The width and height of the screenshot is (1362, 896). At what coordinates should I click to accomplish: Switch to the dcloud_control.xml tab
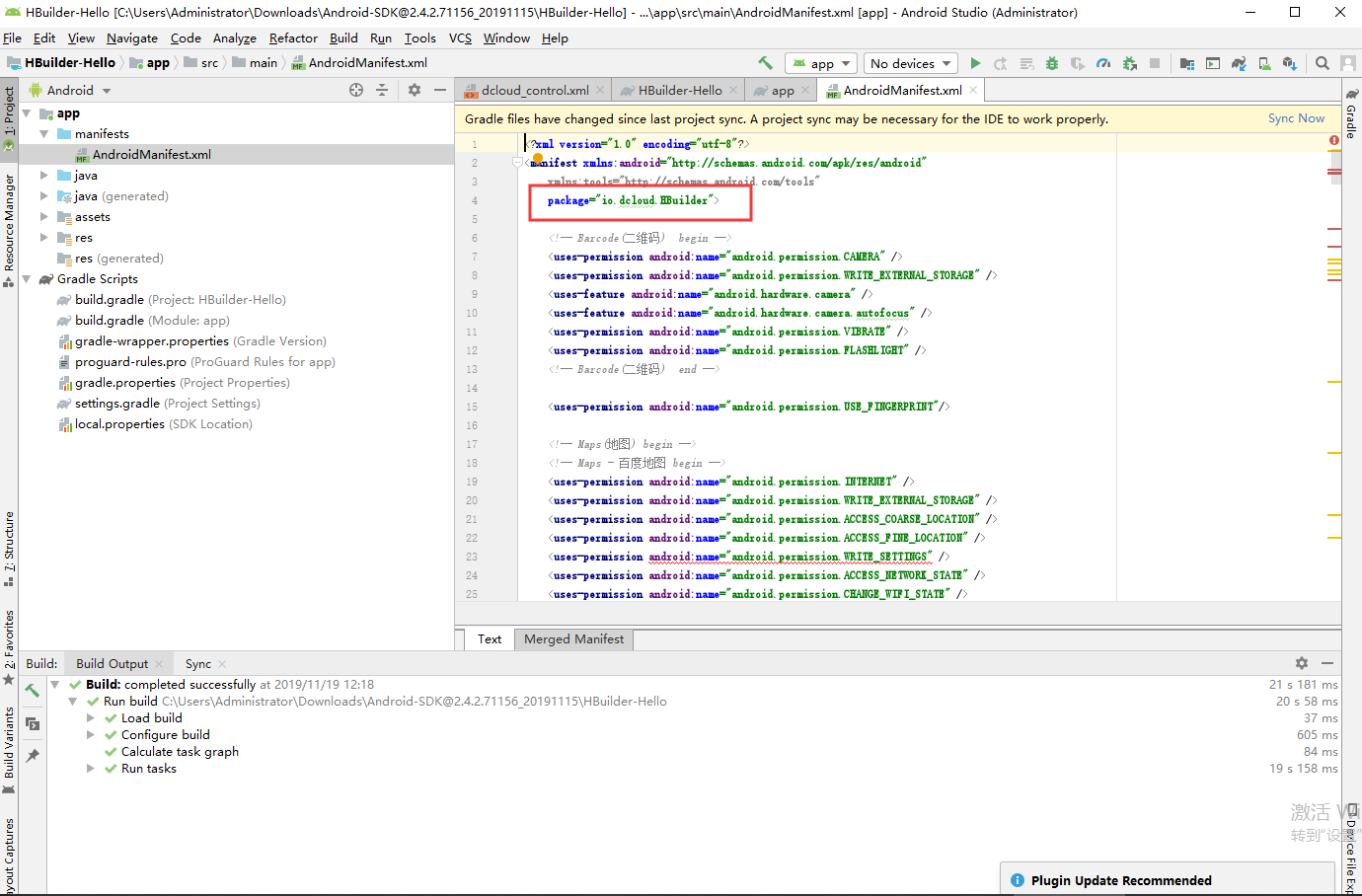coord(534,90)
